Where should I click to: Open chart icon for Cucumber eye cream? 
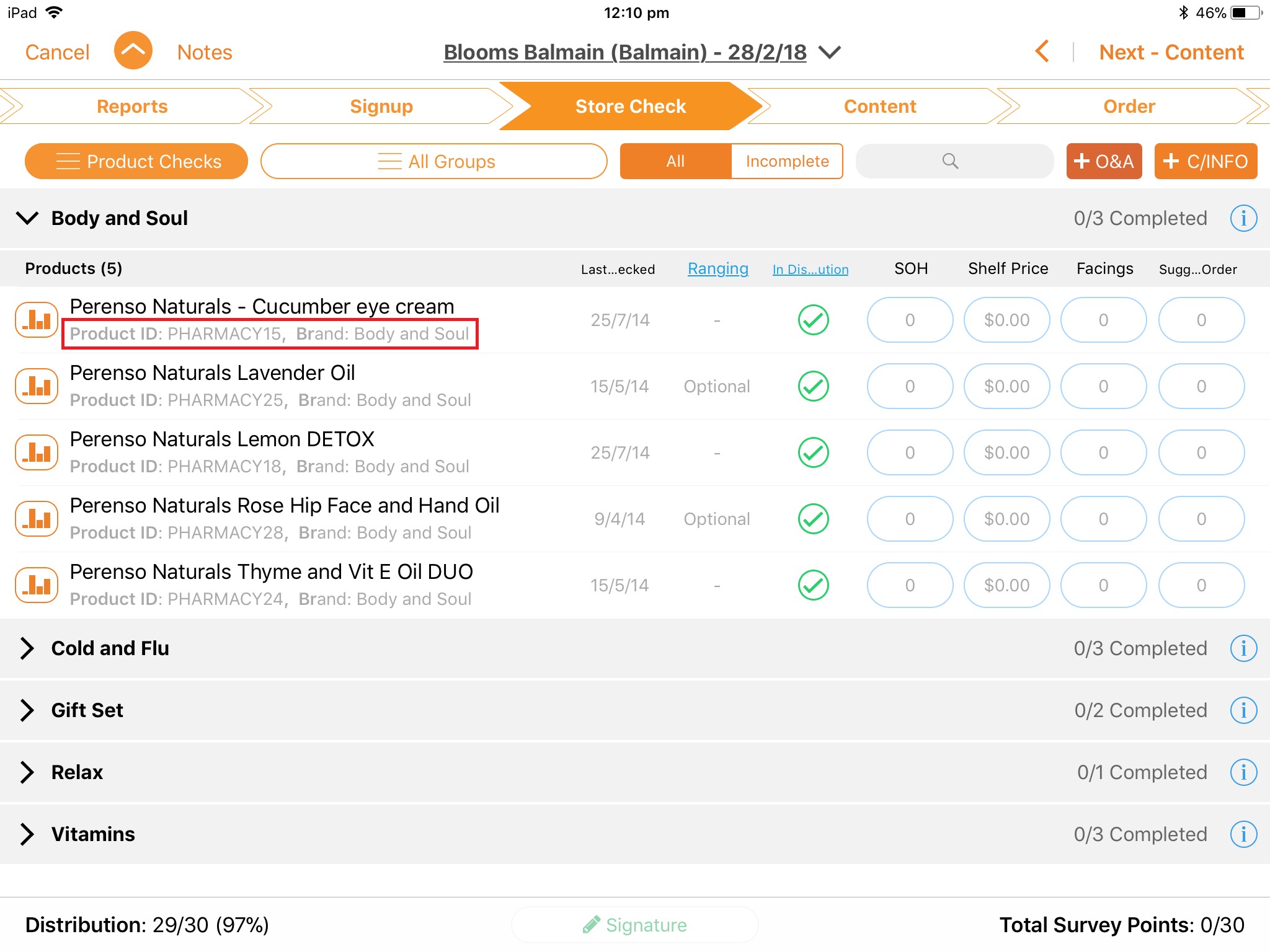(37, 320)
